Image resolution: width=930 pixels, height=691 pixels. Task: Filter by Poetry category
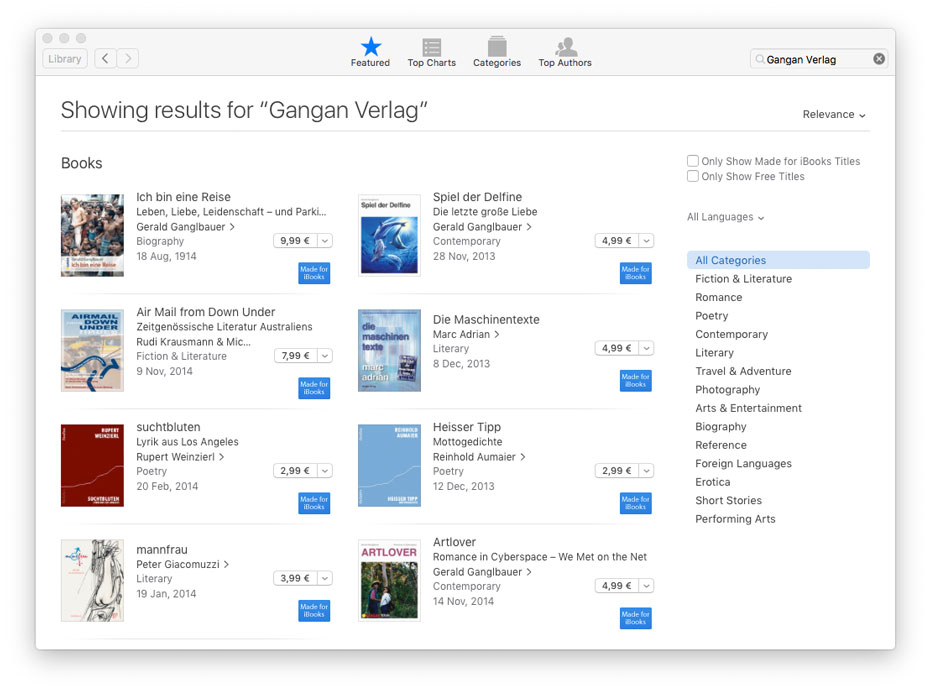point(712,316)
